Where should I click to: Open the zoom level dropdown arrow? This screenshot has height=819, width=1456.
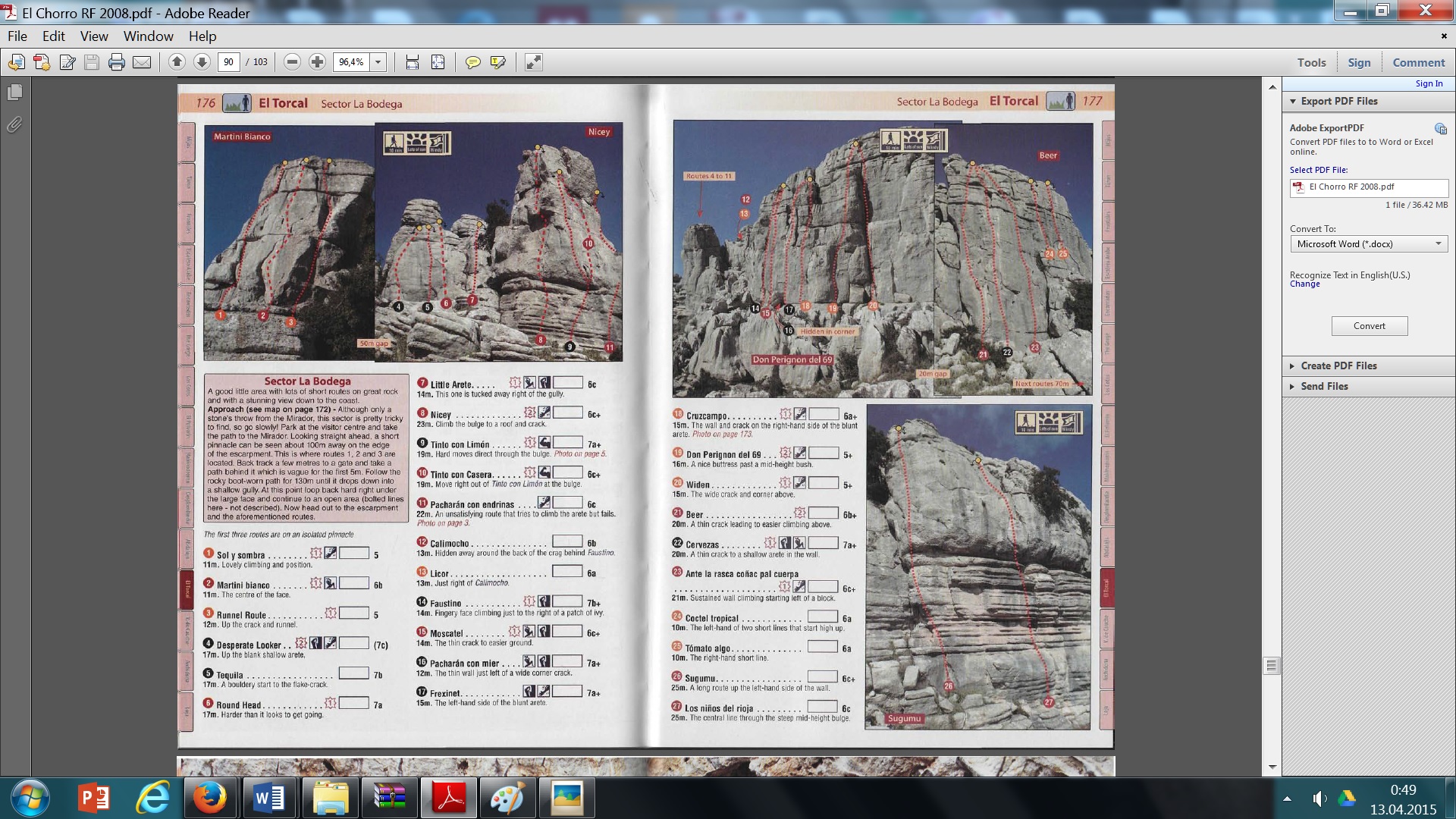(x=378, y=62)
